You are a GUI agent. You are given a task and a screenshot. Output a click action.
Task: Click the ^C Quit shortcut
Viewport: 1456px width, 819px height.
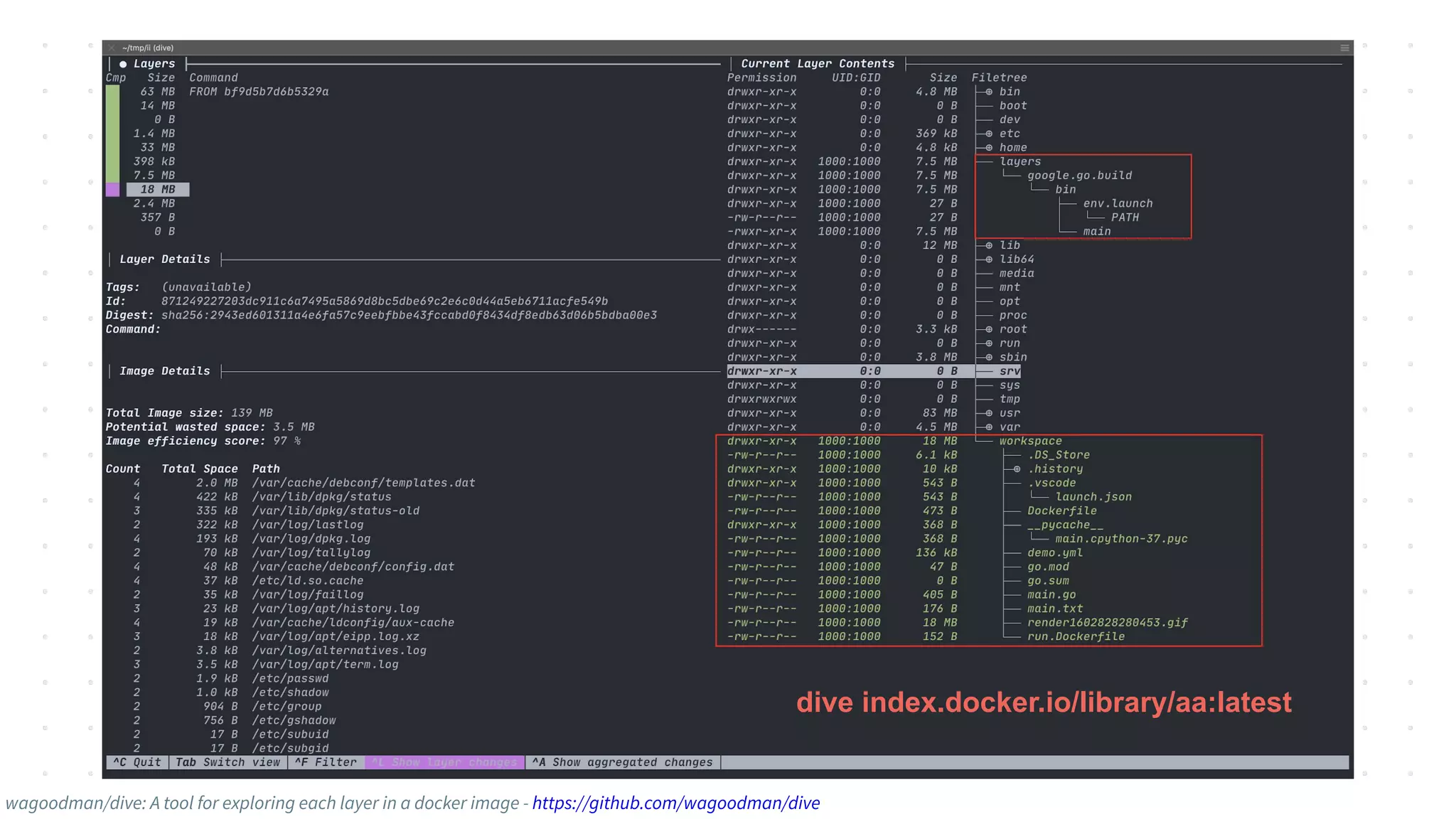tap(137, 762)
